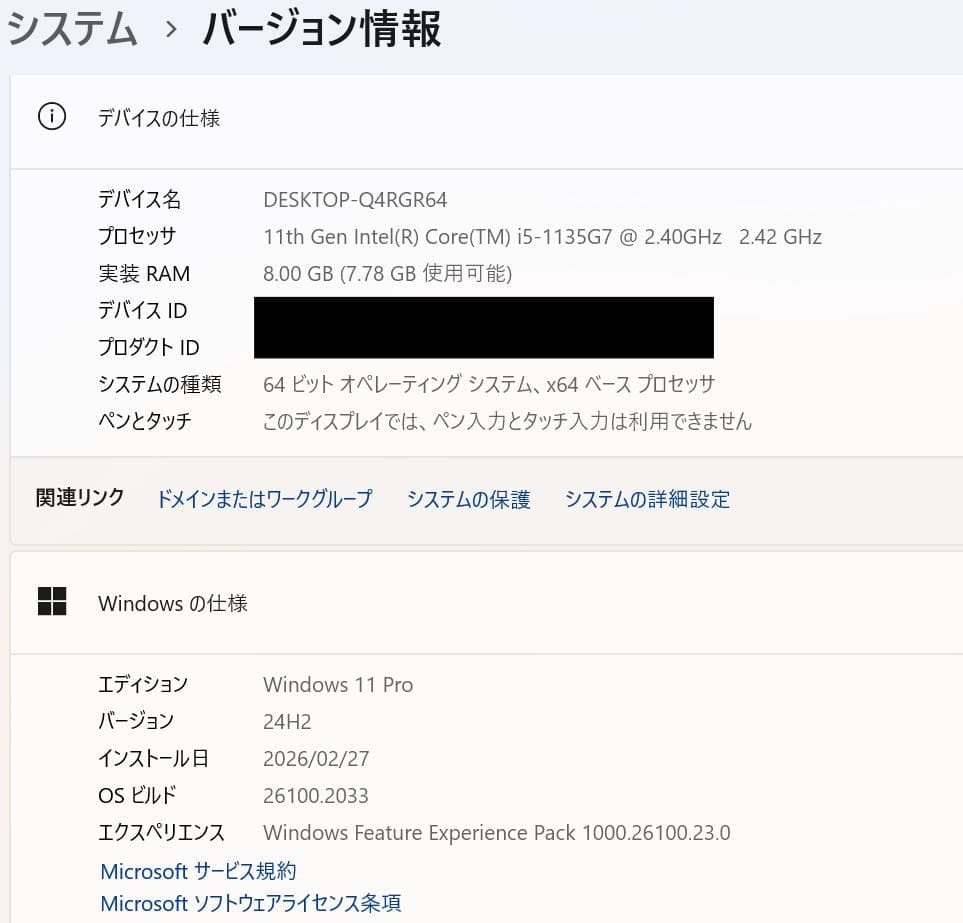Open the システムの保護 link

[467, 499]
